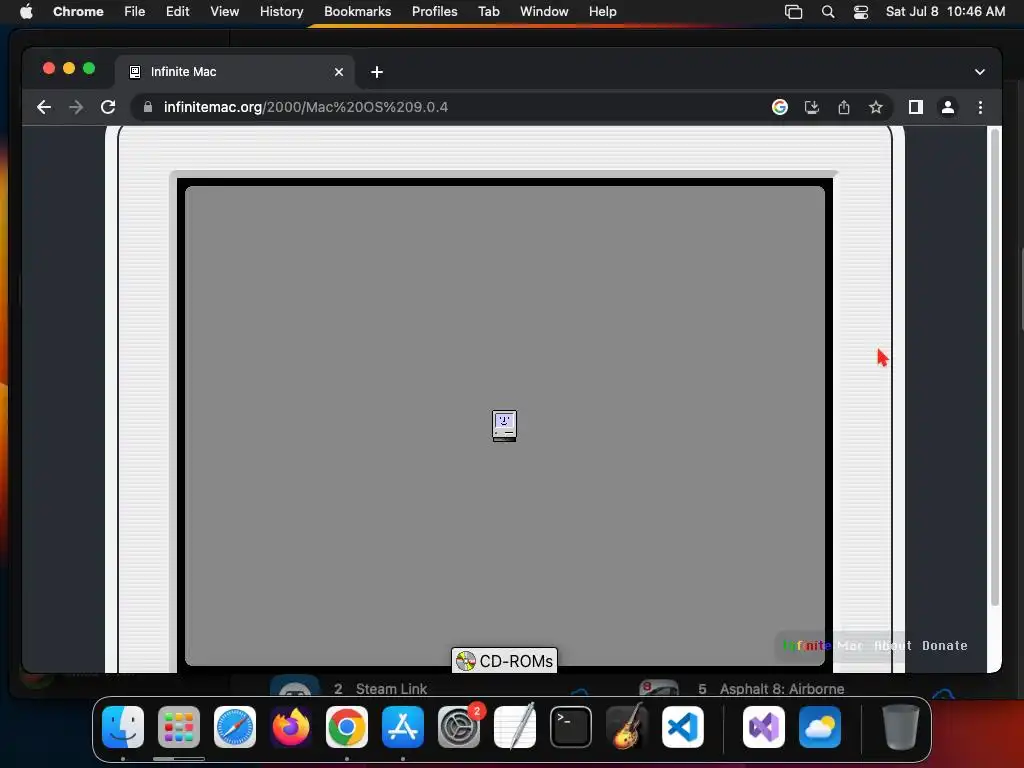Screen dimensions: 1024x768
Task: Launch Firefox from the Dock
Action: click(x=291, y=727)
